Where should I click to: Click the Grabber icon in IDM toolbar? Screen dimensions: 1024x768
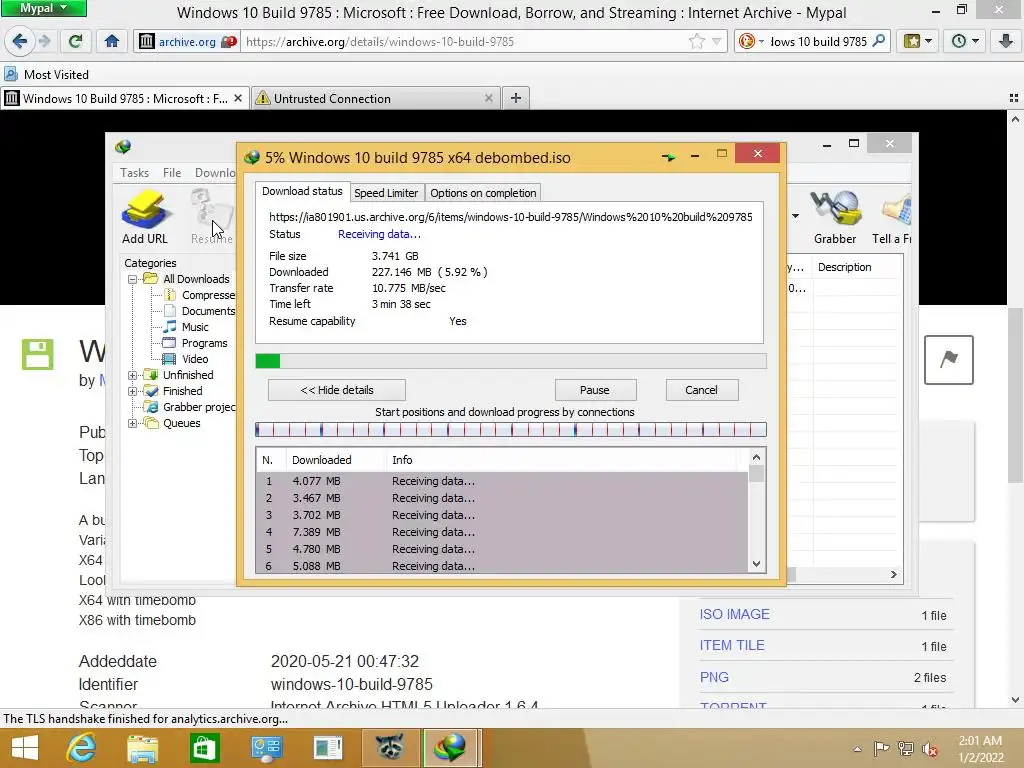(835, 217)
